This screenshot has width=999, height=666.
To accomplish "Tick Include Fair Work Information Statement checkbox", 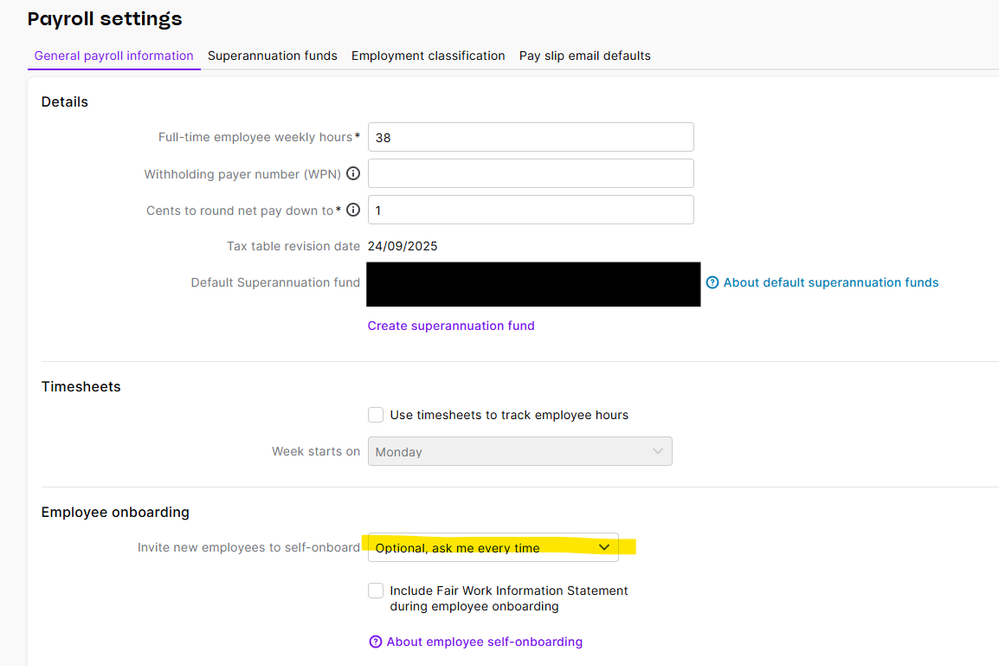I will 376,591.
